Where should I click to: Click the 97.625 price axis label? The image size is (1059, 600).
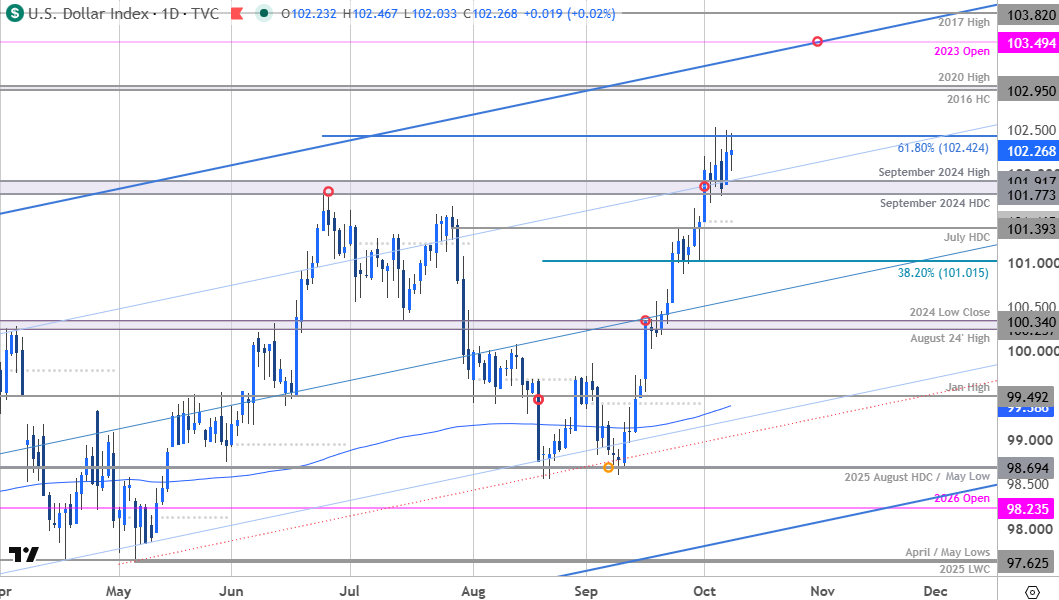[x=1028, y=562]
